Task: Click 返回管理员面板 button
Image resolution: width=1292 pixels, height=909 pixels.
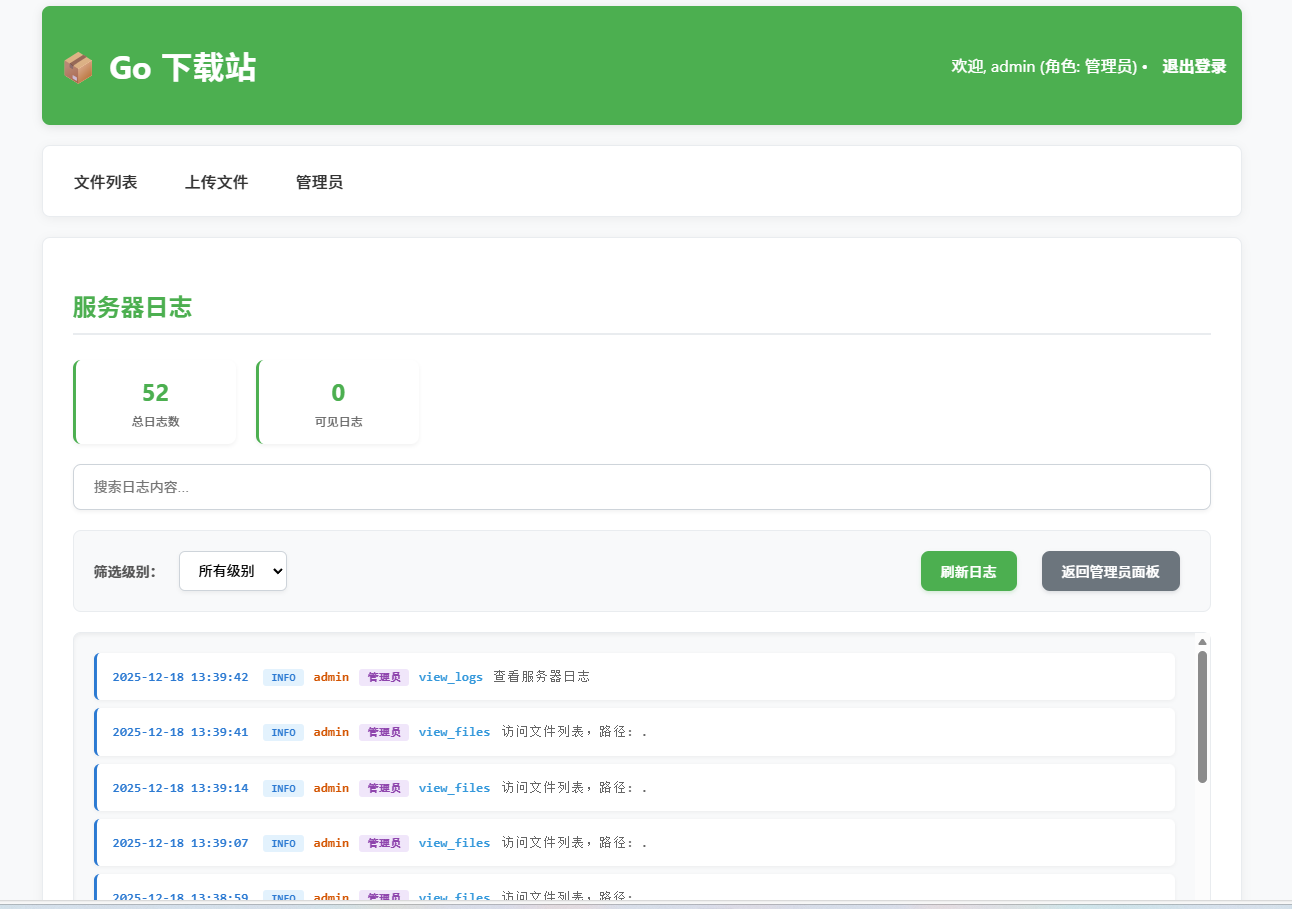Action: (1111, 571)
